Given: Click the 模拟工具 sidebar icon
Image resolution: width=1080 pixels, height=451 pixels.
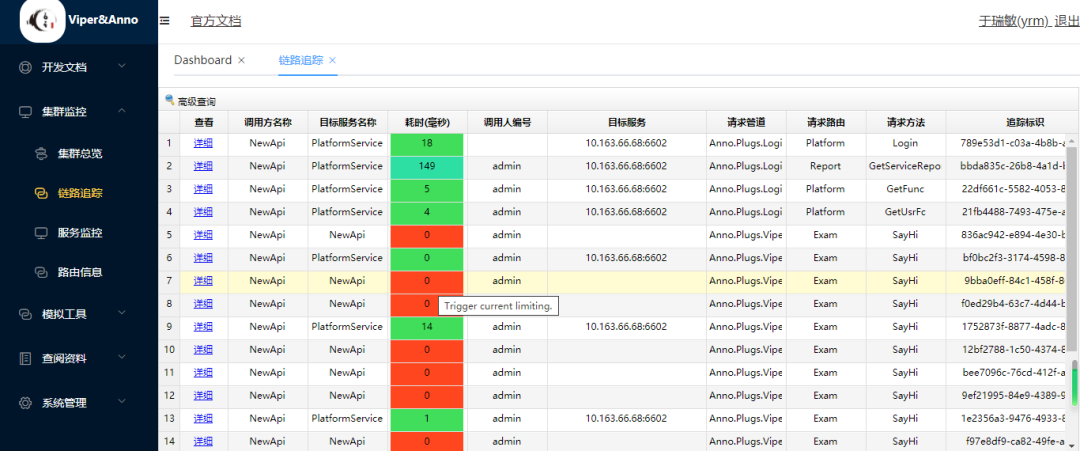Looking at the screenshot, I should [25, 314].
